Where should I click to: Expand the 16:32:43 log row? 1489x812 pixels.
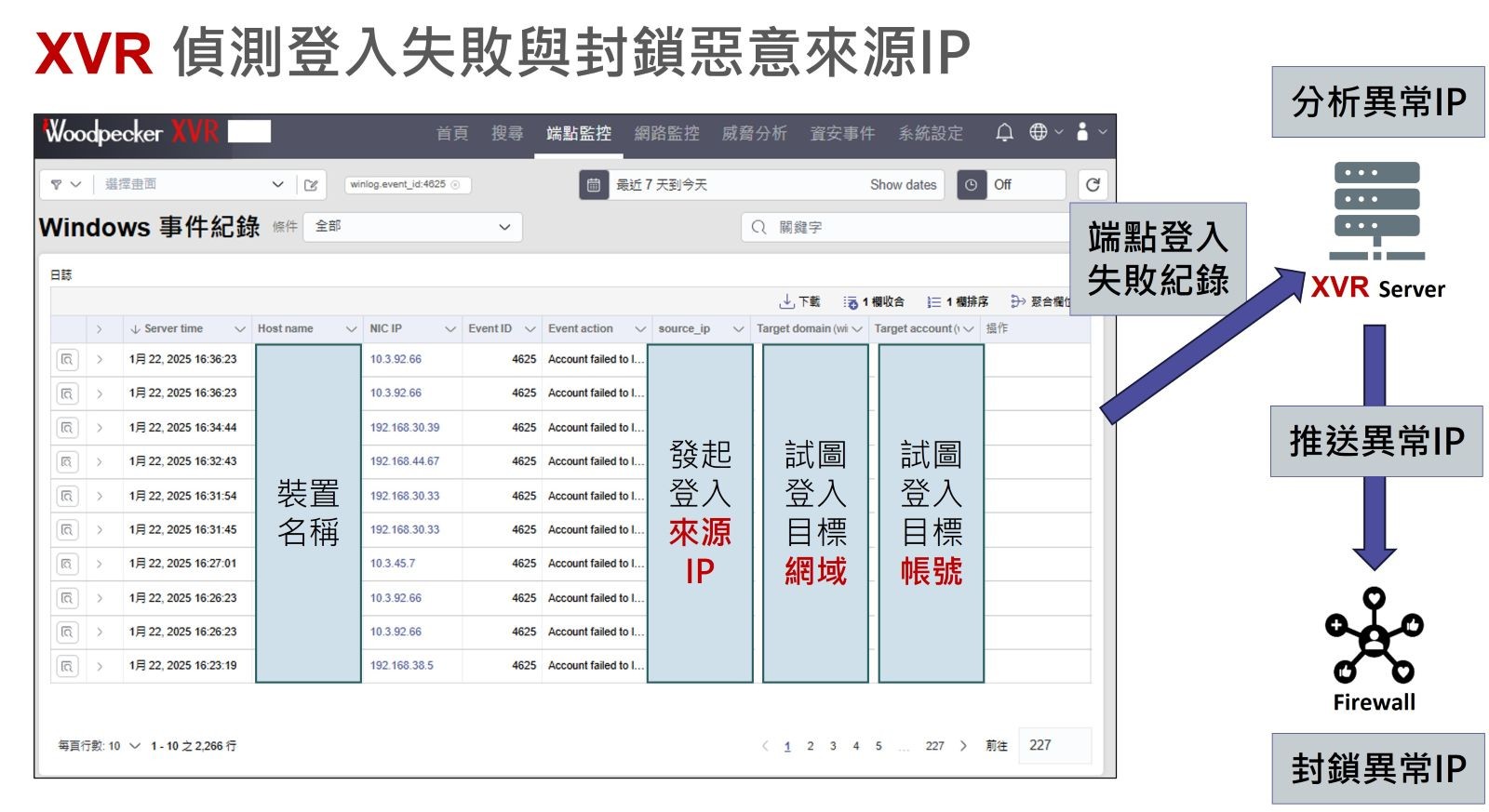[x=100, y=461]
